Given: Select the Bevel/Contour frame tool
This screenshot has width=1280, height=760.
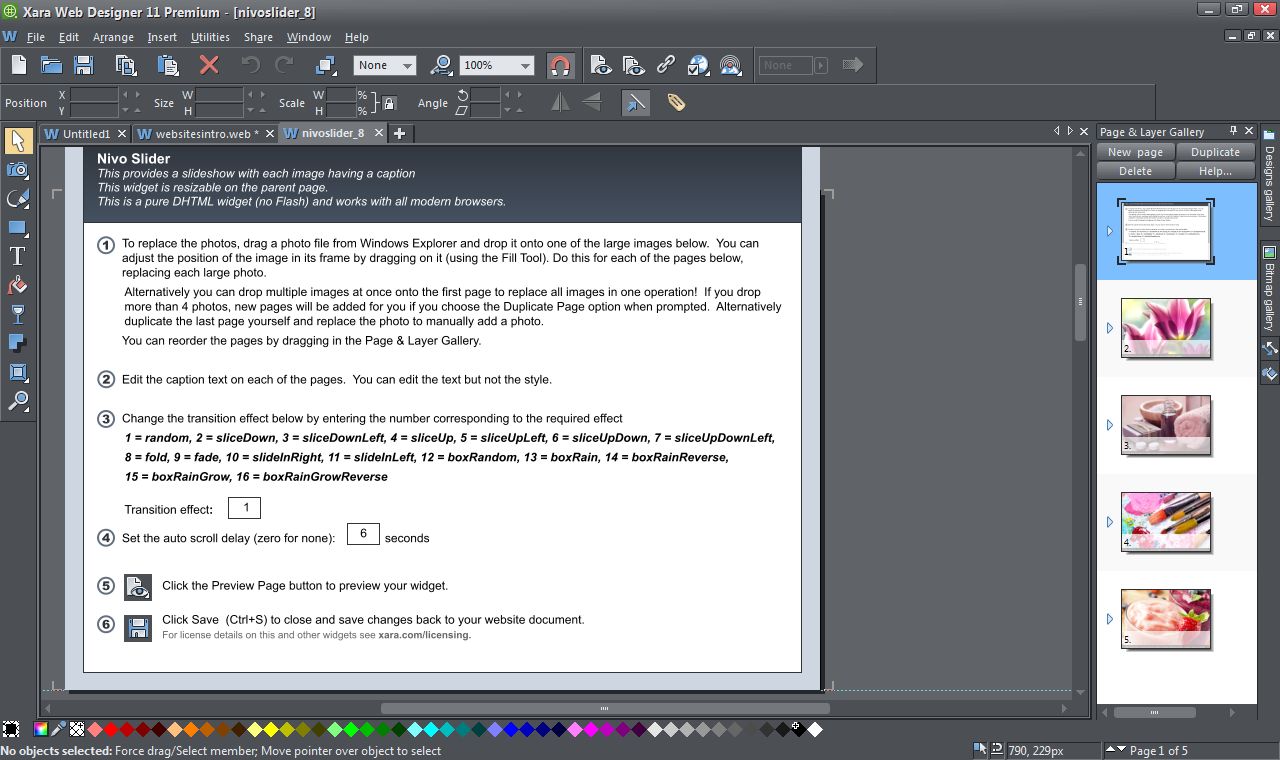Looking at the screenshot, I should (18, 373).
